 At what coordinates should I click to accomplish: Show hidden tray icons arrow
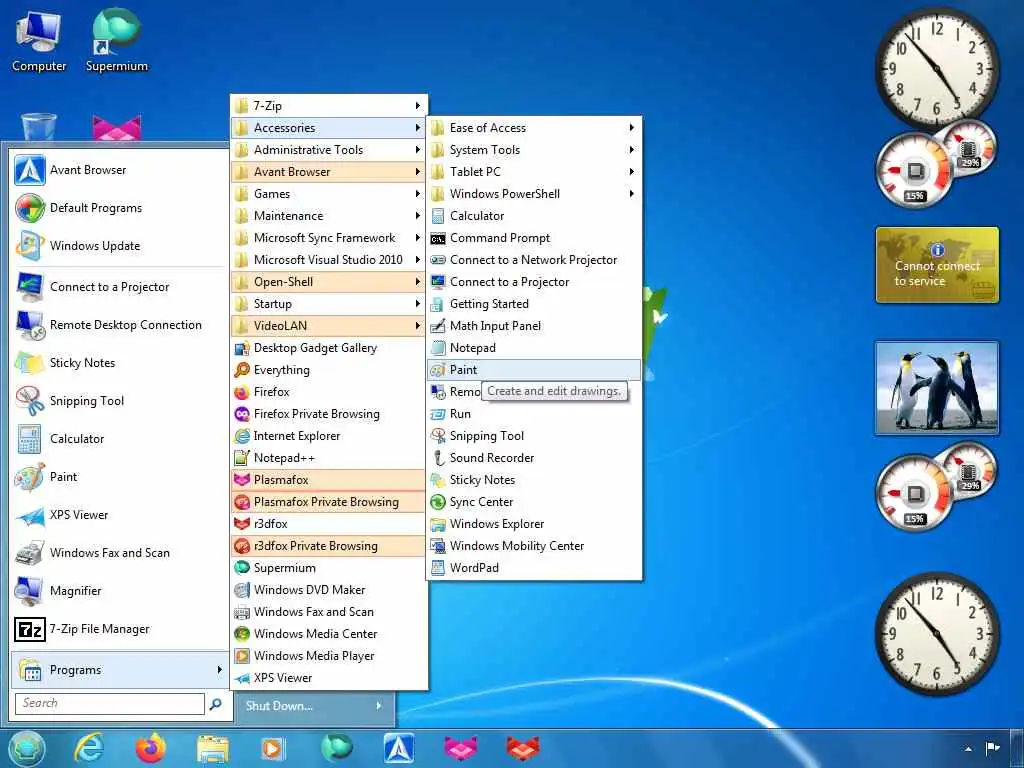coord(968,748)
